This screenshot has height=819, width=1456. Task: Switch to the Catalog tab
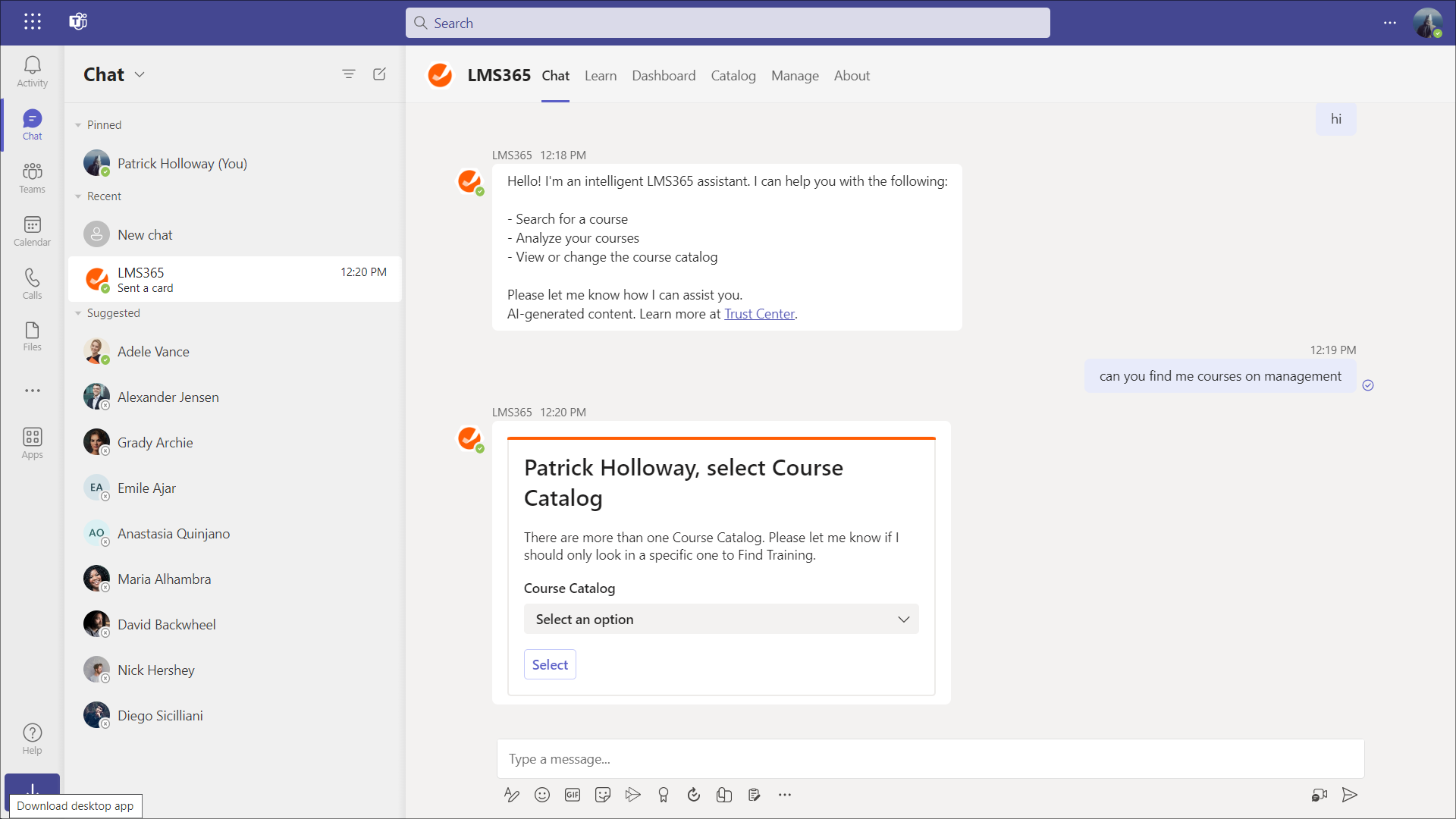click(733, 76)
